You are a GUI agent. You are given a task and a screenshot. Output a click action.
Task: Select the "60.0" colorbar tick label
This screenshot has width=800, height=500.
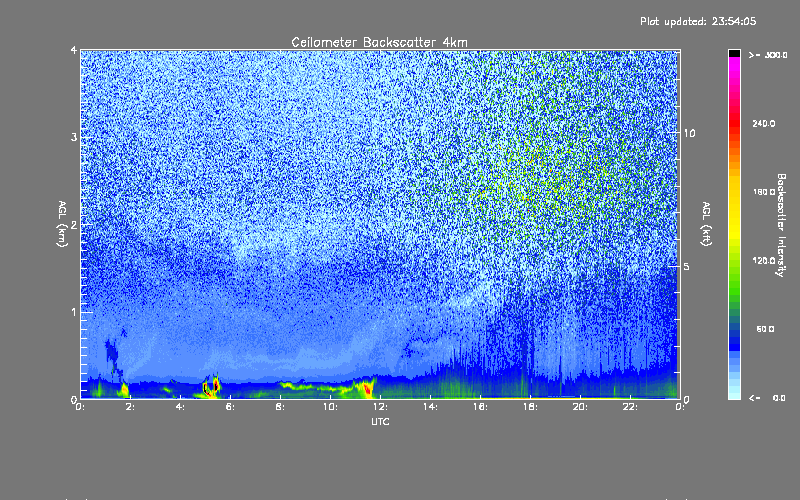tap(765, 329)
